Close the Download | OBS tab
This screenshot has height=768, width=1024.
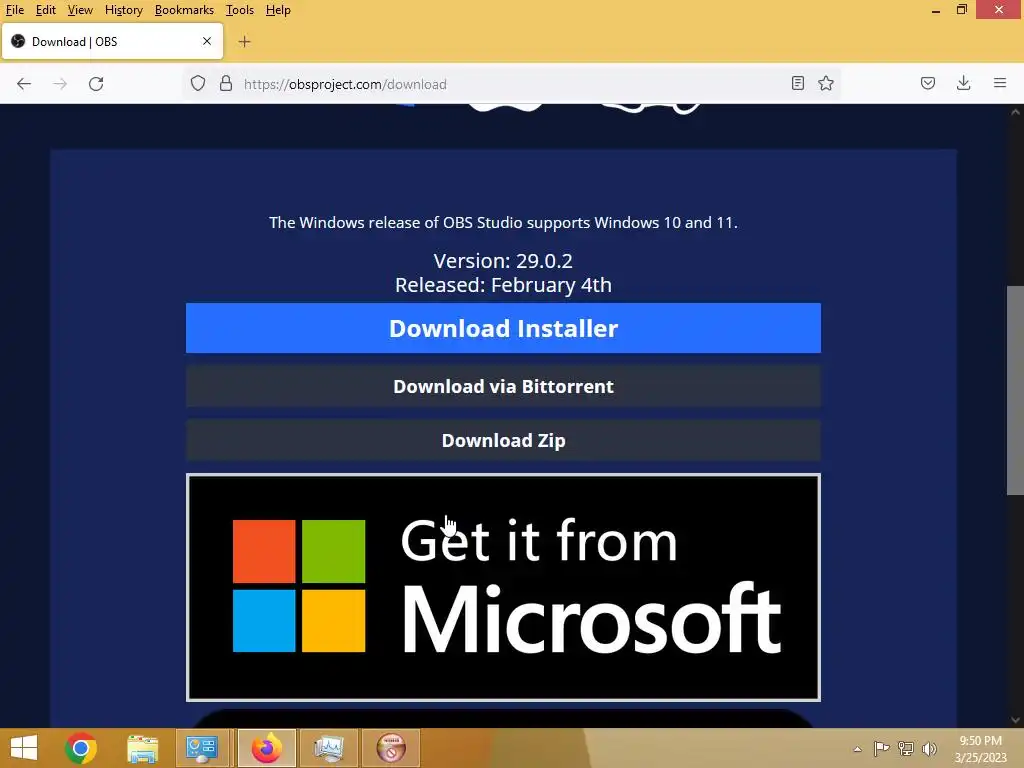[x=207, y=41]
